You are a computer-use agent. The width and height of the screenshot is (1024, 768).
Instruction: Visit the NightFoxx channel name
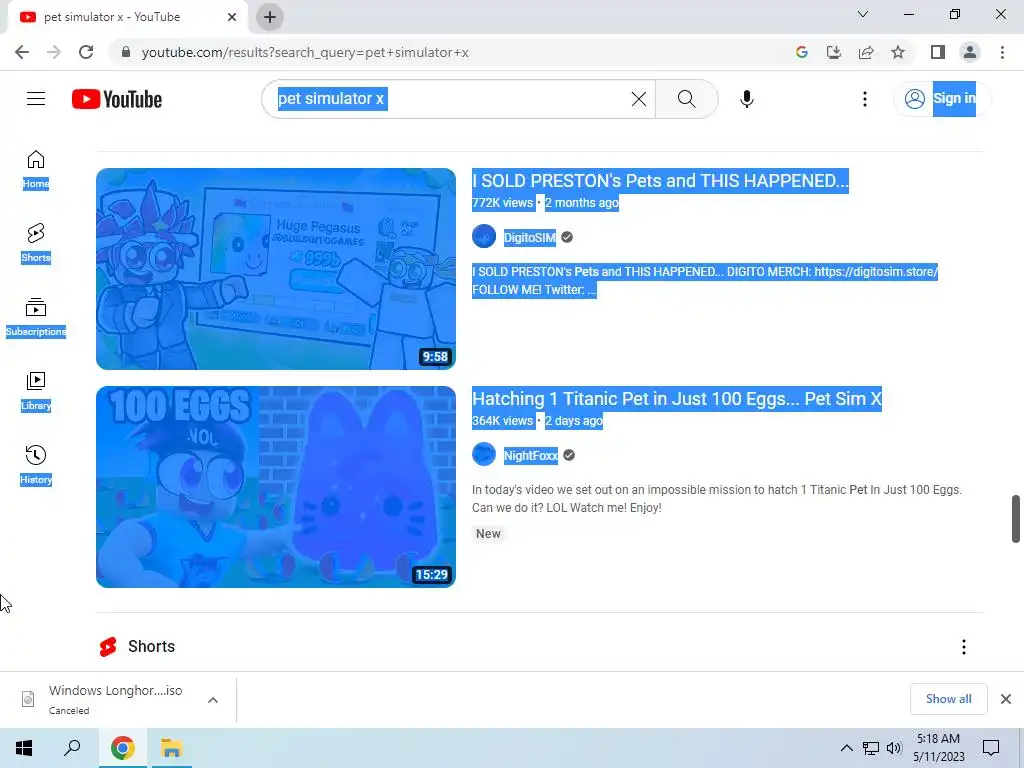[x=531, y=455]
